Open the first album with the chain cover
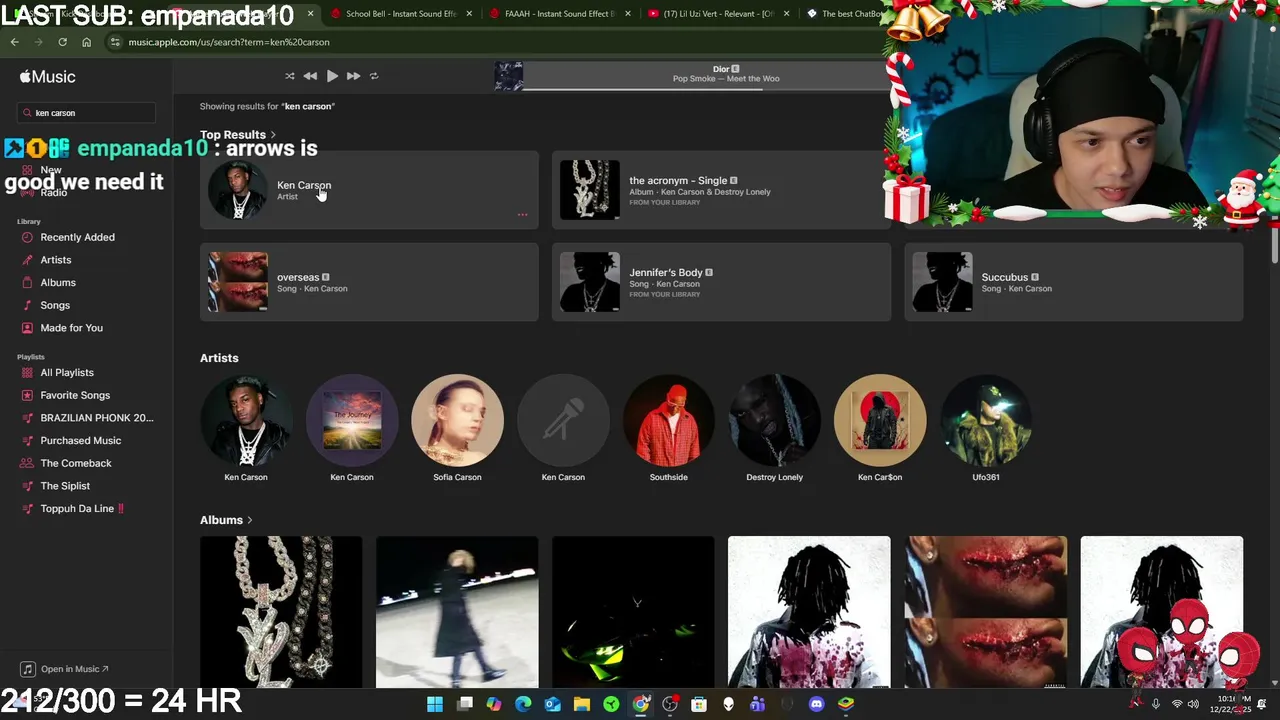This screenshot has height=720, width=1280. (281, 612)
